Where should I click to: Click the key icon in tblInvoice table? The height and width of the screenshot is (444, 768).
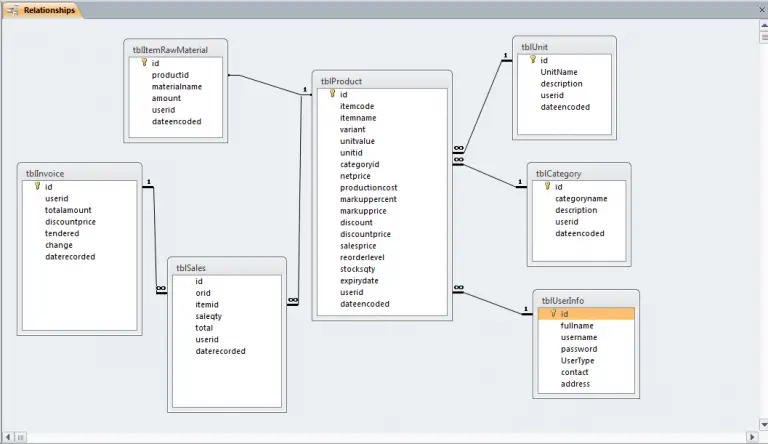point(37,186)
